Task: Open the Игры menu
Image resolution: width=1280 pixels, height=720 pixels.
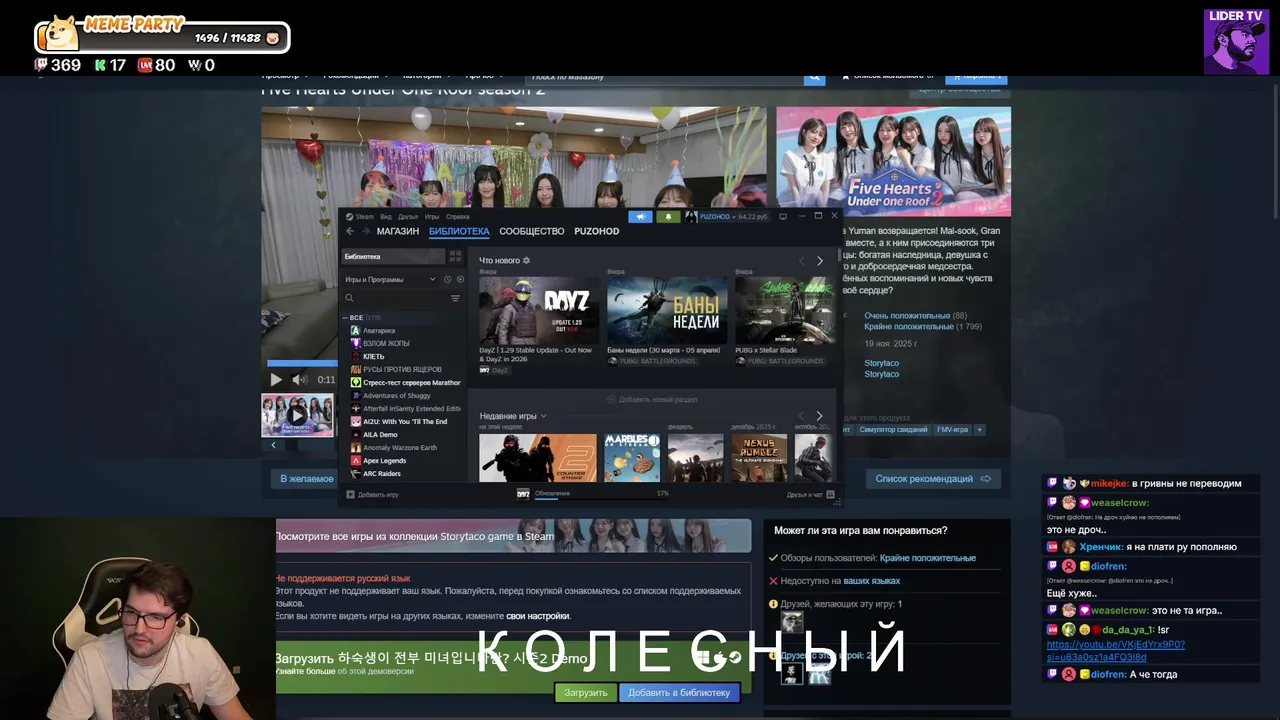Action: 432,216
